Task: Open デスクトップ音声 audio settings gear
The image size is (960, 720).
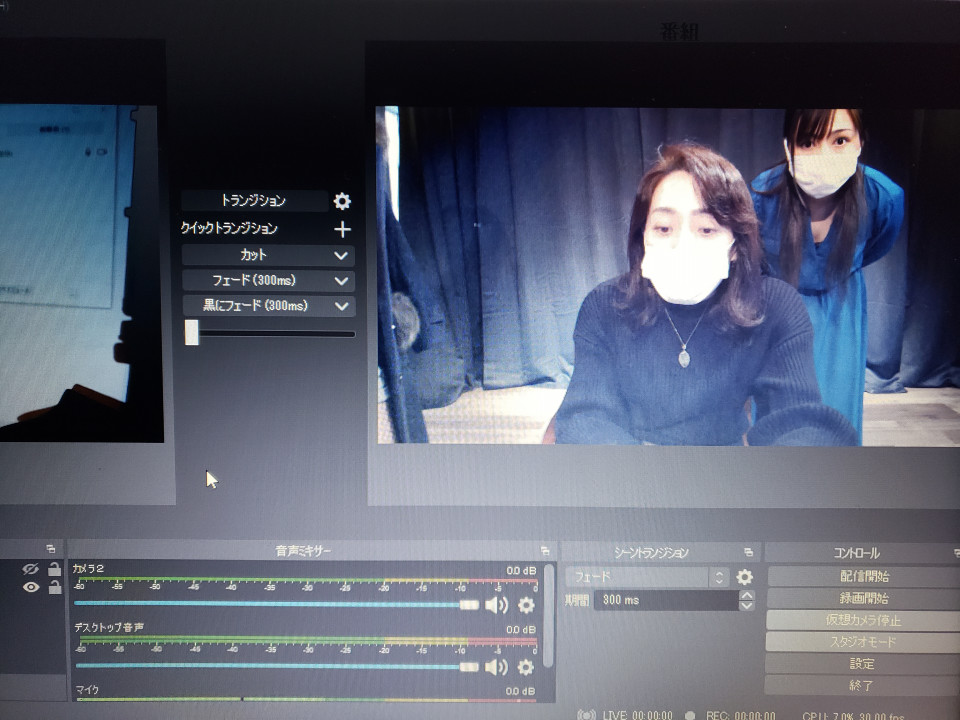Action: [525, 667]
